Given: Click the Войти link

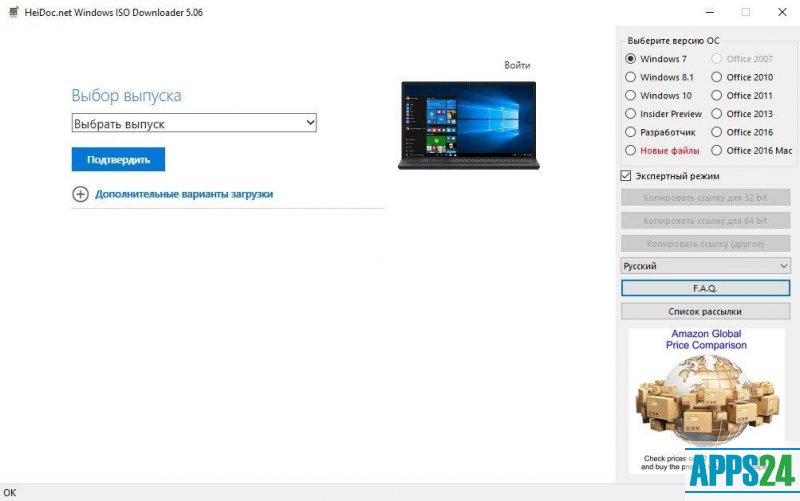Looking at the screenshot, I should click(517, 65).
